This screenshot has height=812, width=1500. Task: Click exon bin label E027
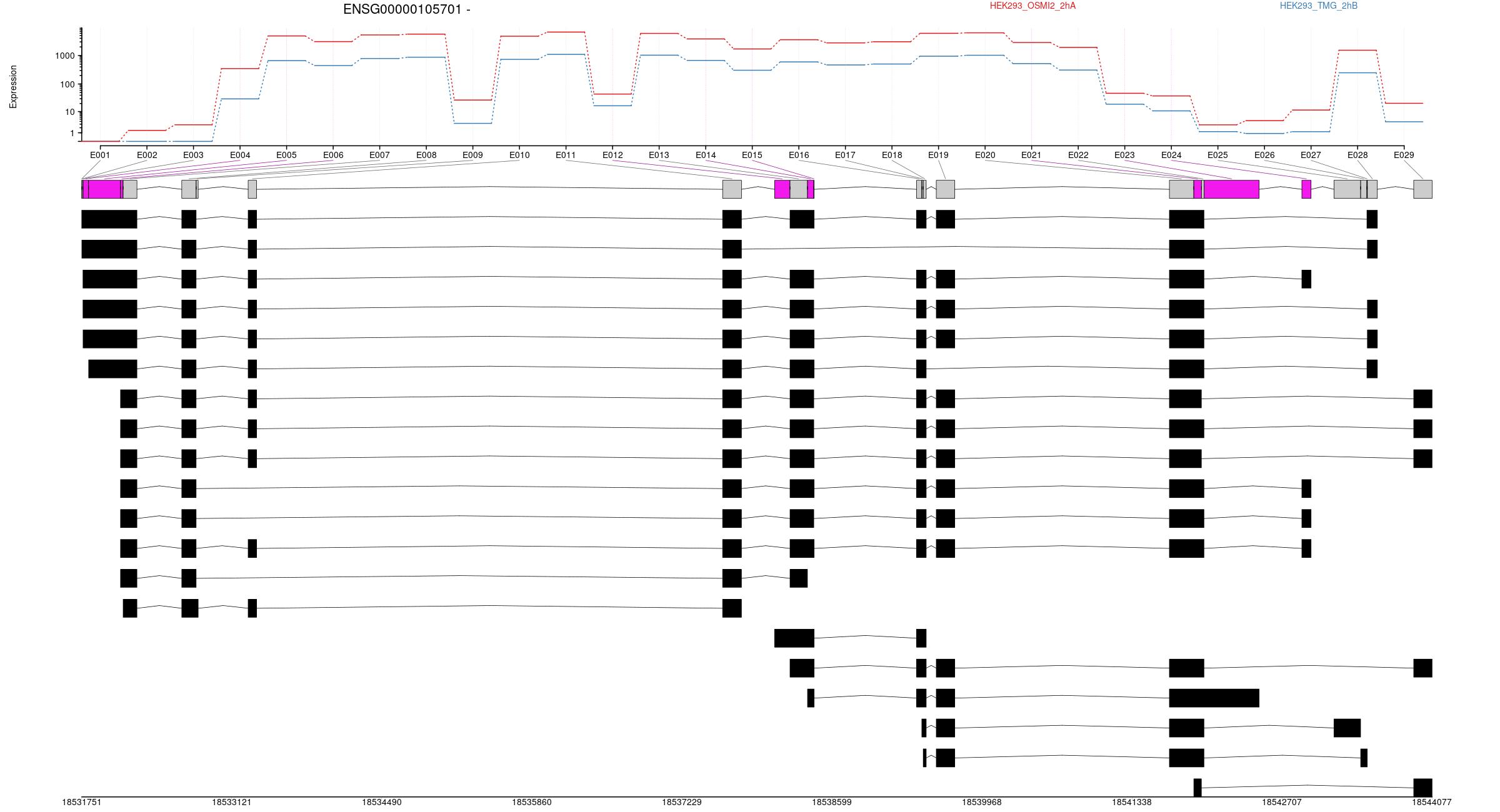(1311, 155)
